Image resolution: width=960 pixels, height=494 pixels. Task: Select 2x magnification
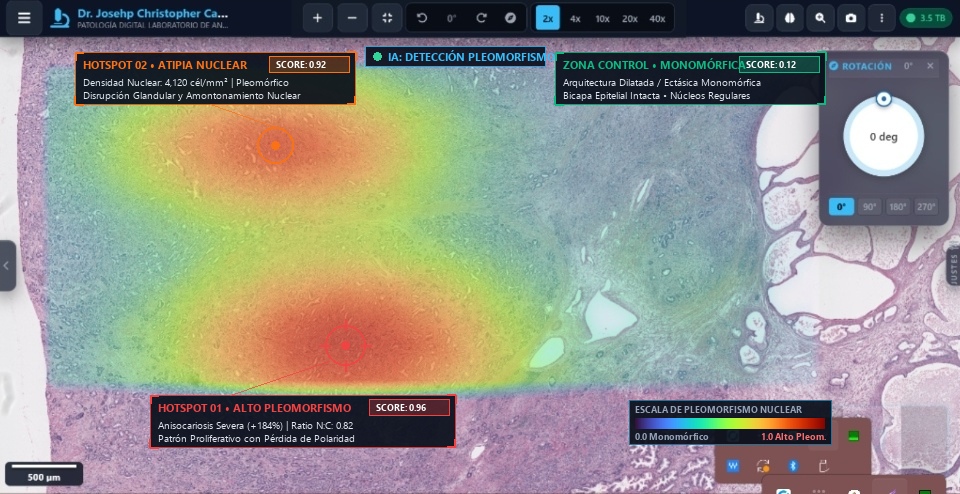[547, 18]
